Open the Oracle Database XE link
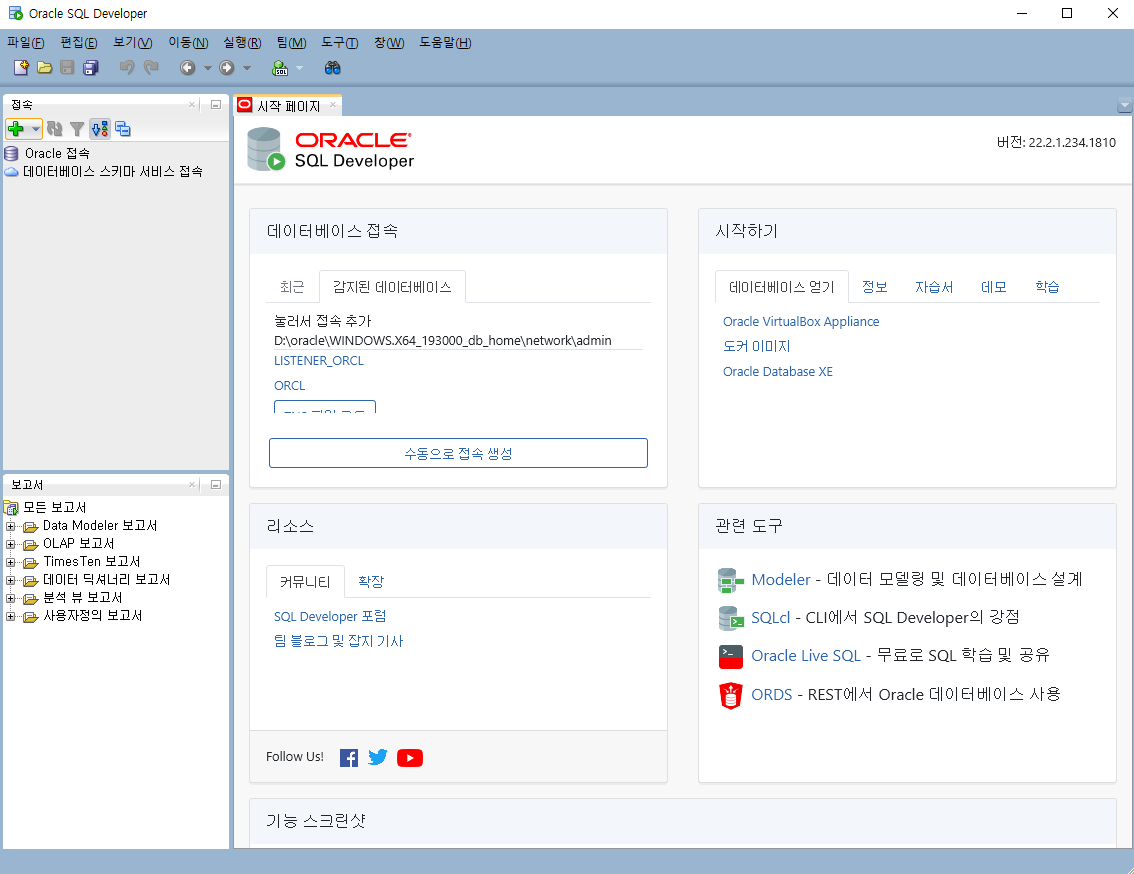 click(x=778, y=371)
